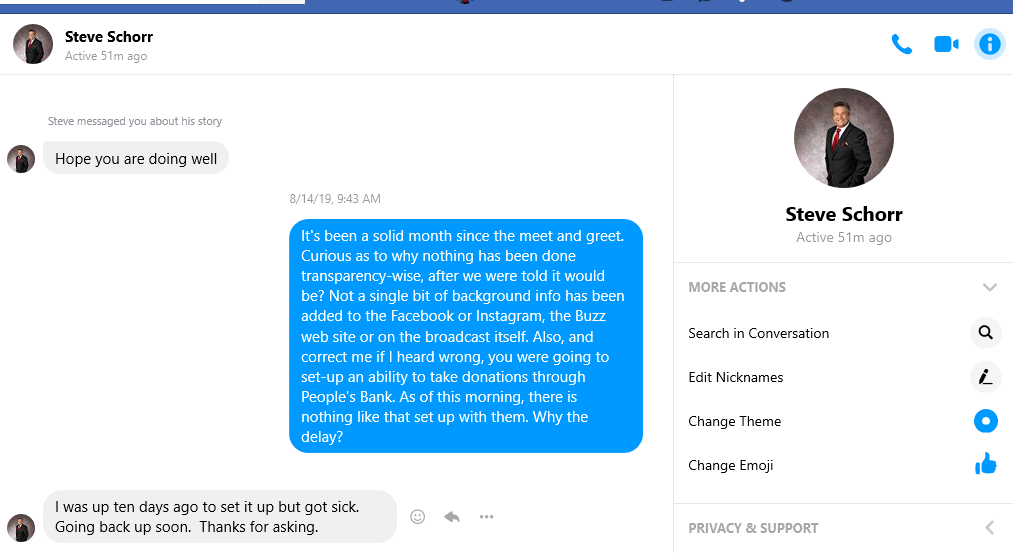Screen dimensions: 1013x553
Task: Start a voice call with Steve Schorr
Action: coord(901,44)
